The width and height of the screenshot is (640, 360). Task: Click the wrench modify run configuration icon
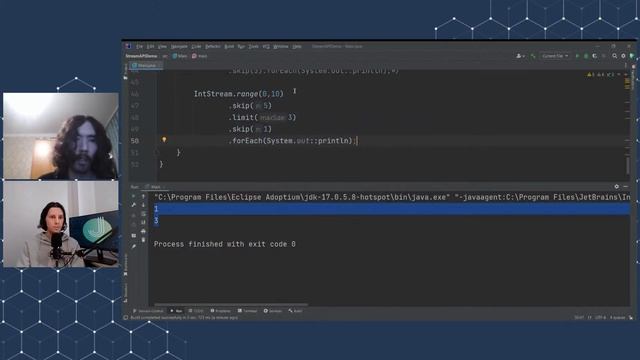pos(133,205)
